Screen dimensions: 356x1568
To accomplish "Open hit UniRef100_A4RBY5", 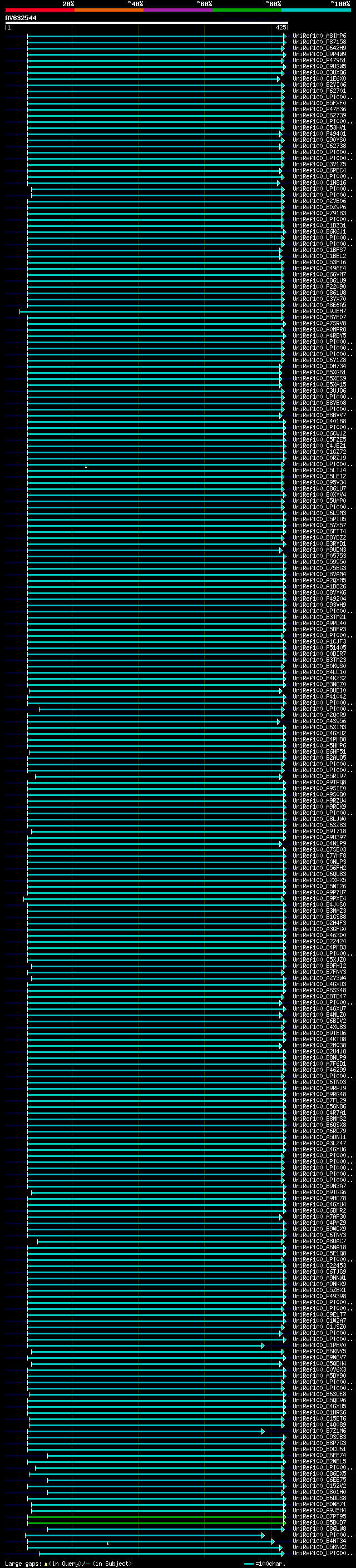I will coord(319,335).
